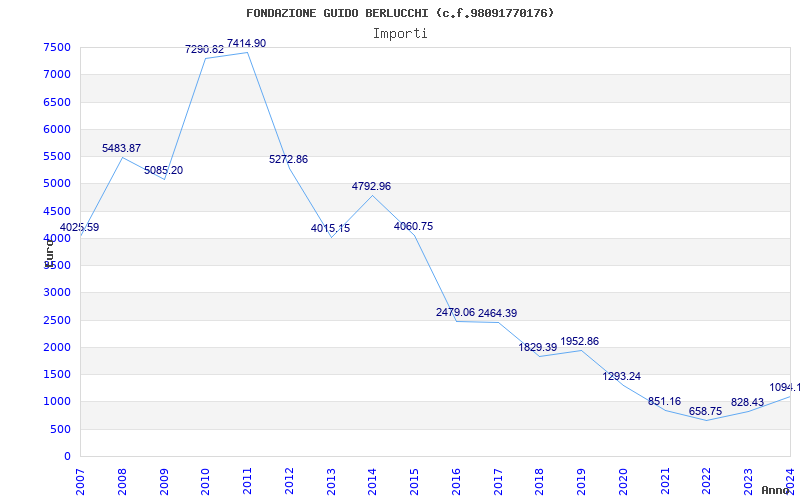This screenshot has height=500, width=800.
Task: Select the 5483.87 data label
Action: tap(121, 148)
